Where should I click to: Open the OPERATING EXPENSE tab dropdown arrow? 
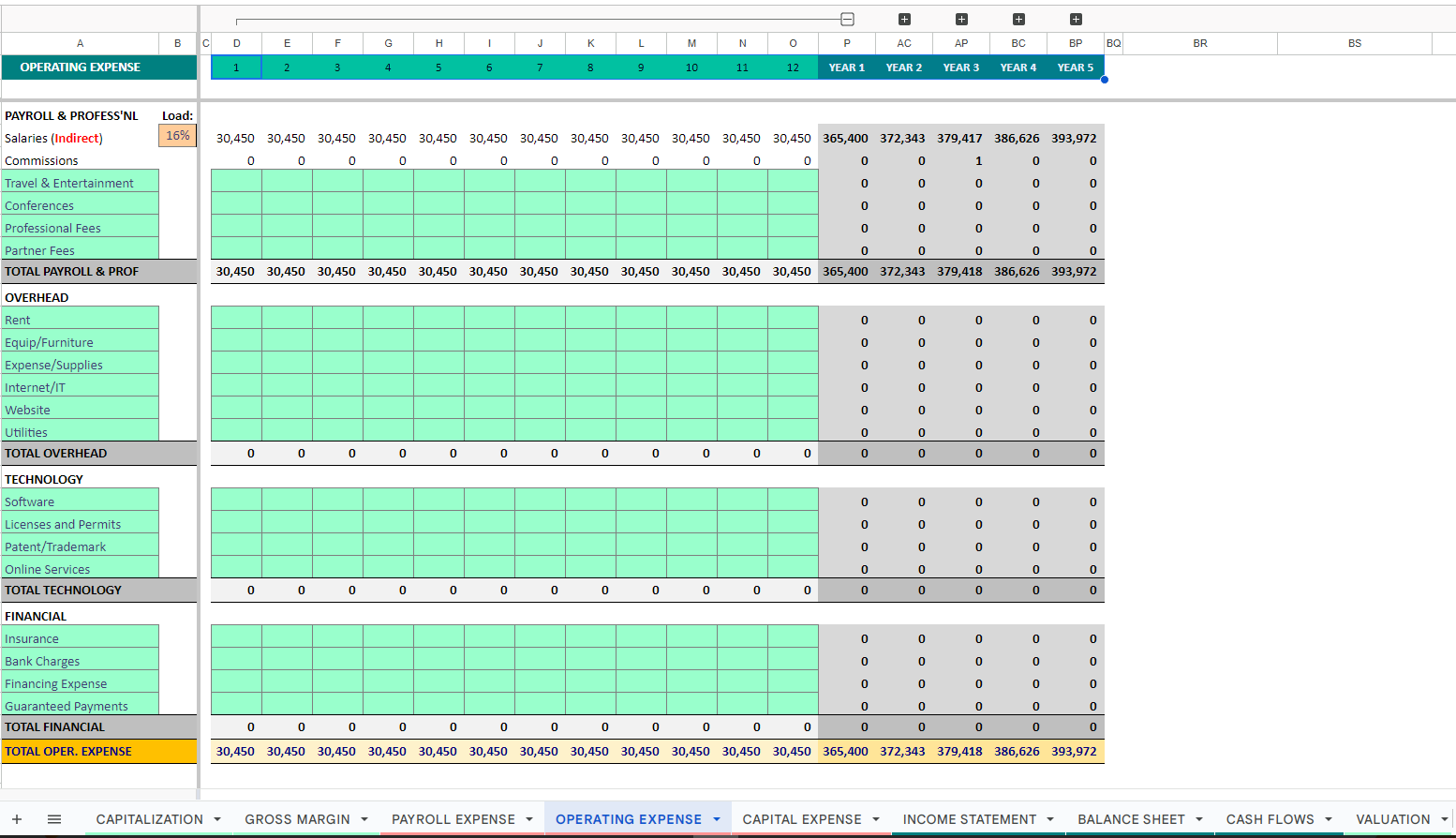coord(717,819)
